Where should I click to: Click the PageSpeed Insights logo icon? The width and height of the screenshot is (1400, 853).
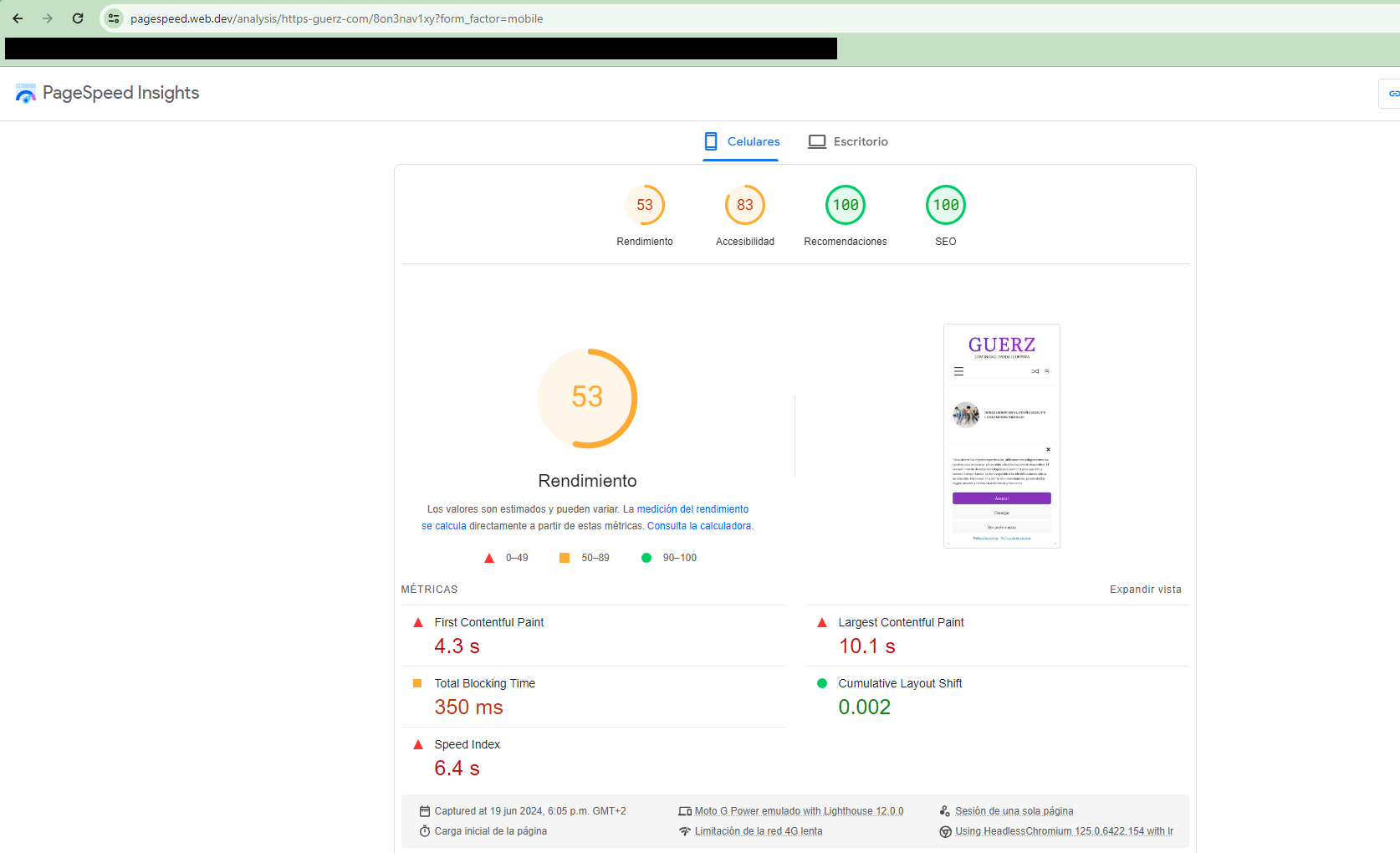26,94
